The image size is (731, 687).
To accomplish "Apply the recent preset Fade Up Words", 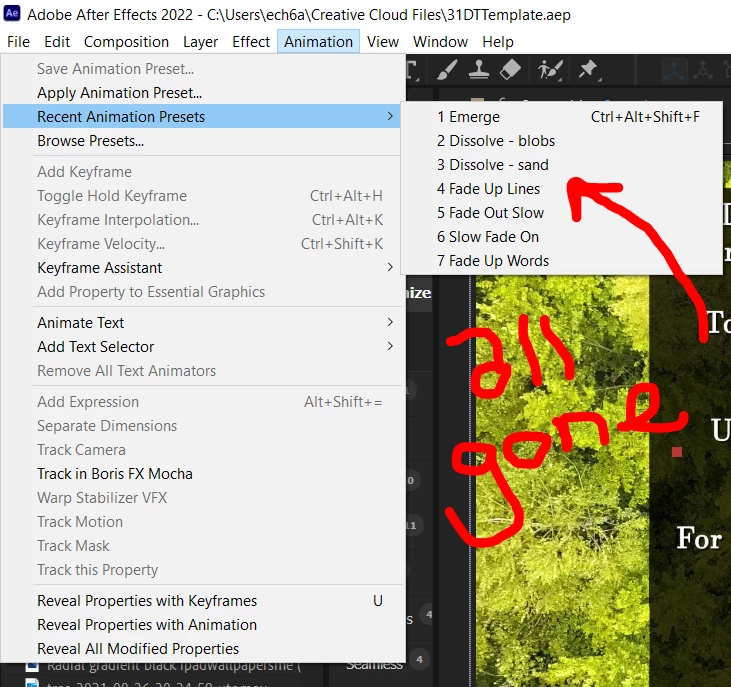I will pyautogui.click(x=562, y=261).
